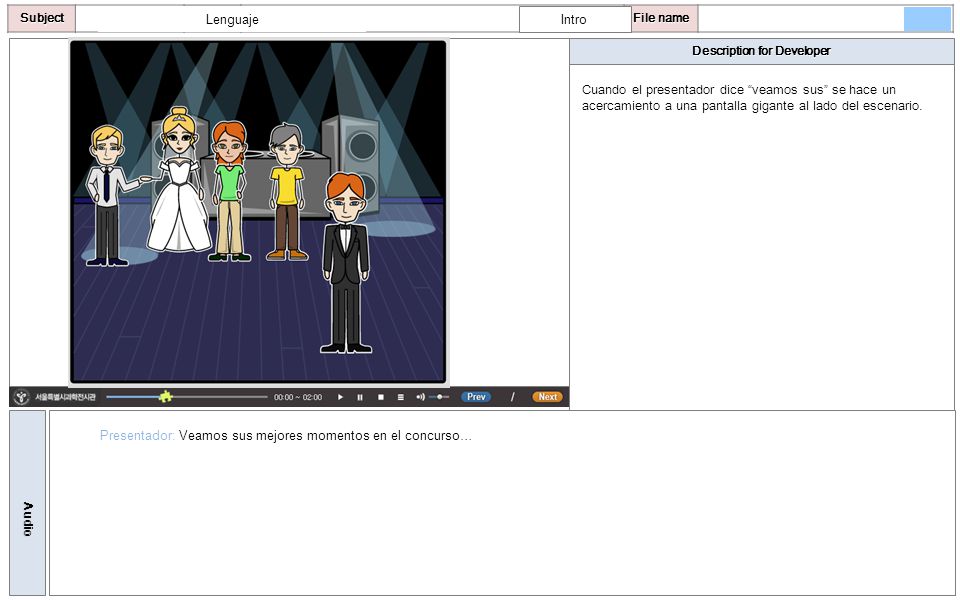Click the presenter in the black tuxedo

click(x=346, y=263)
